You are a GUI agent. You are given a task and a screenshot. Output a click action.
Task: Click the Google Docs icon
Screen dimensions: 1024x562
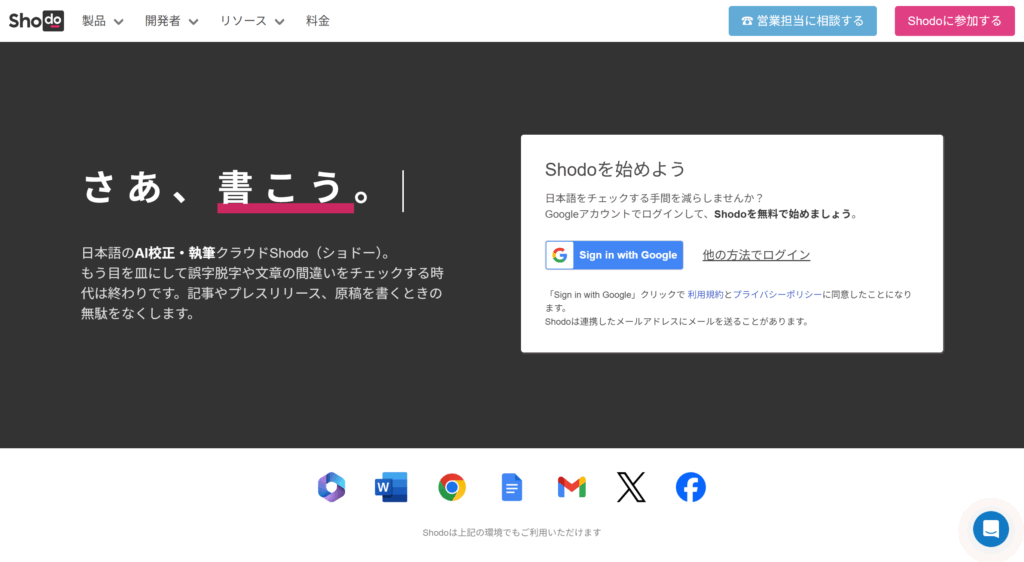(x=512, y=487)
